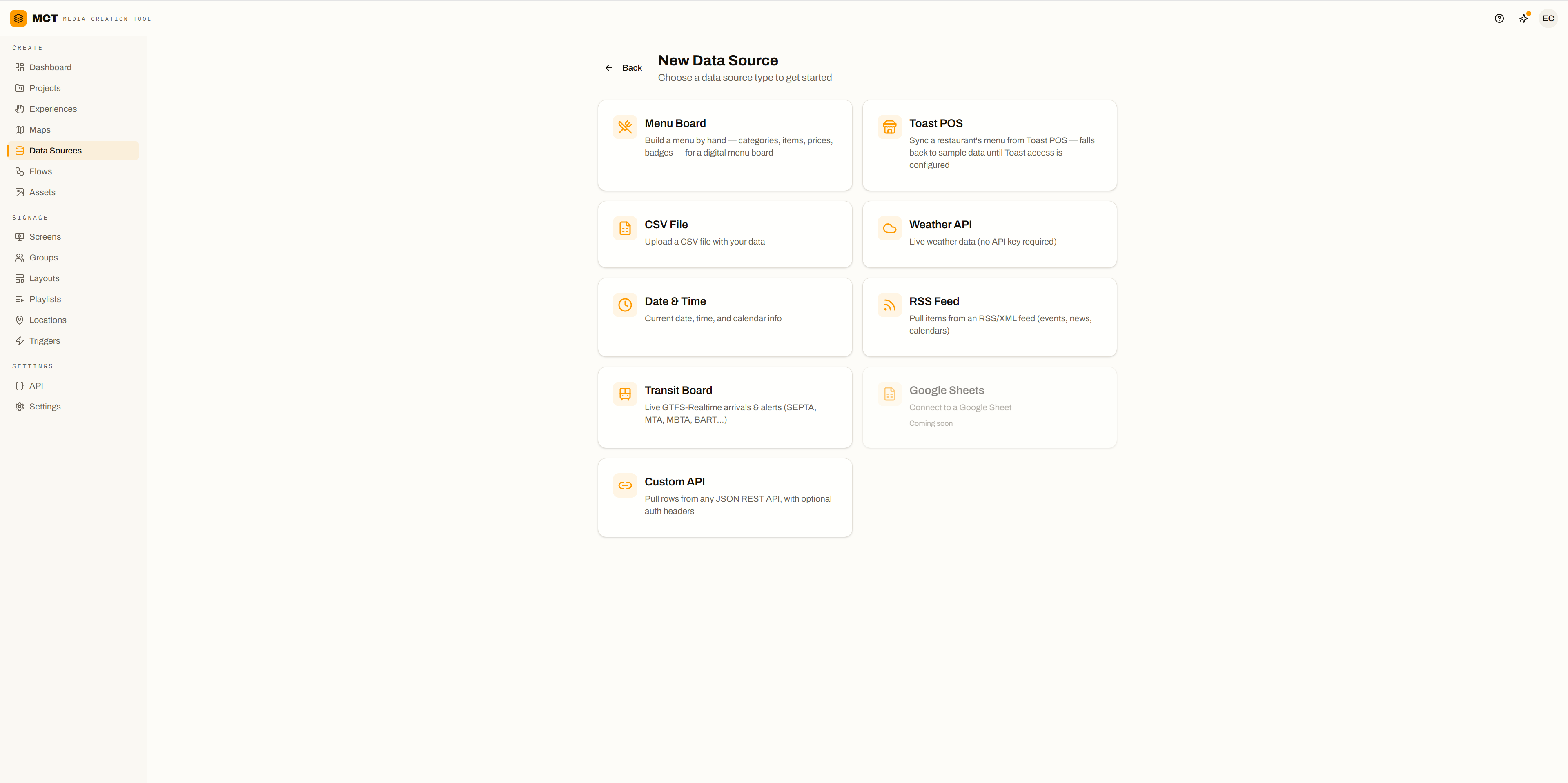
Task: Open Screens in sidebar
Action: click(73, 237)
